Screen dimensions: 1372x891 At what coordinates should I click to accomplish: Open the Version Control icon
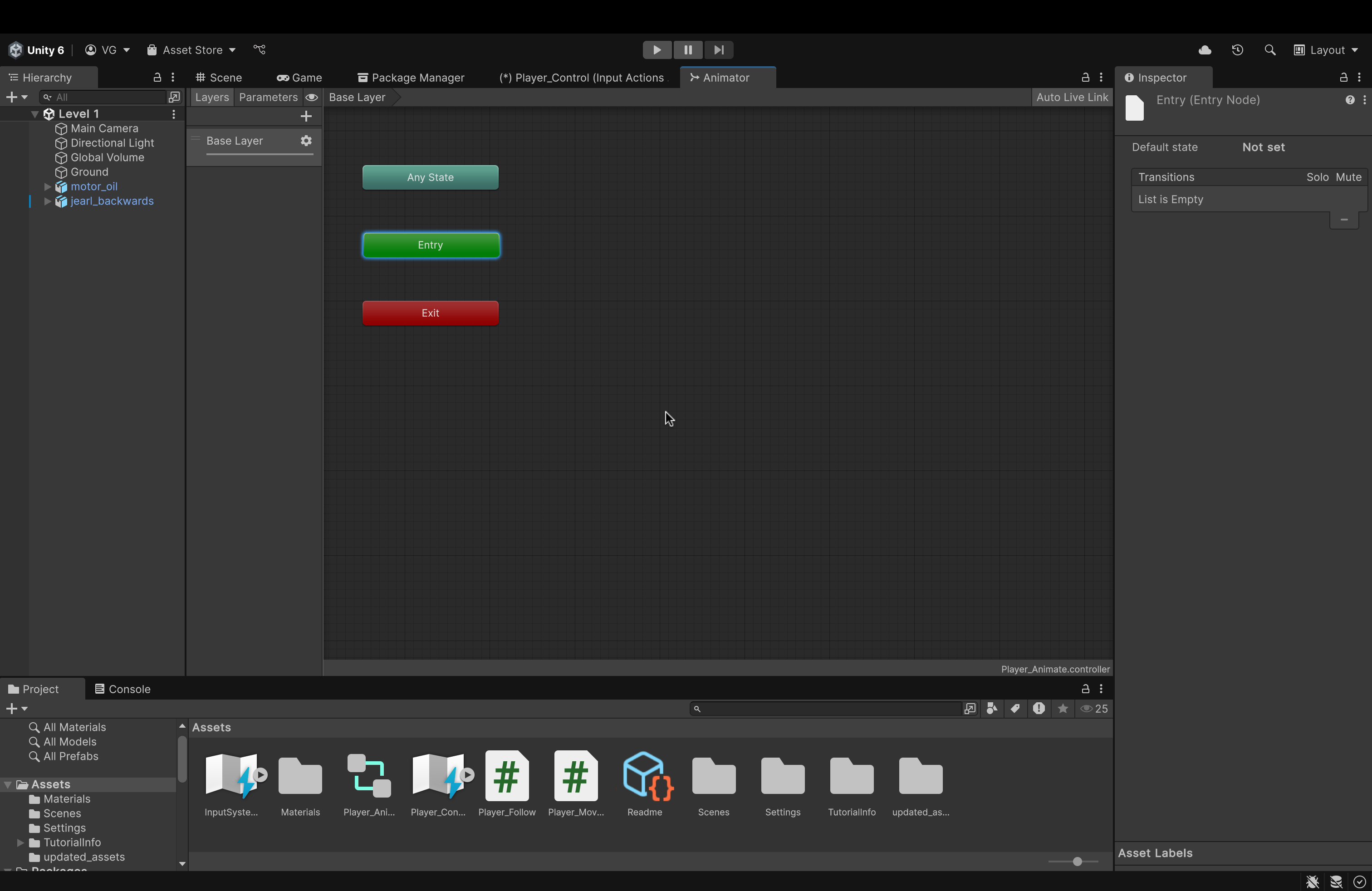pos(260,50)
